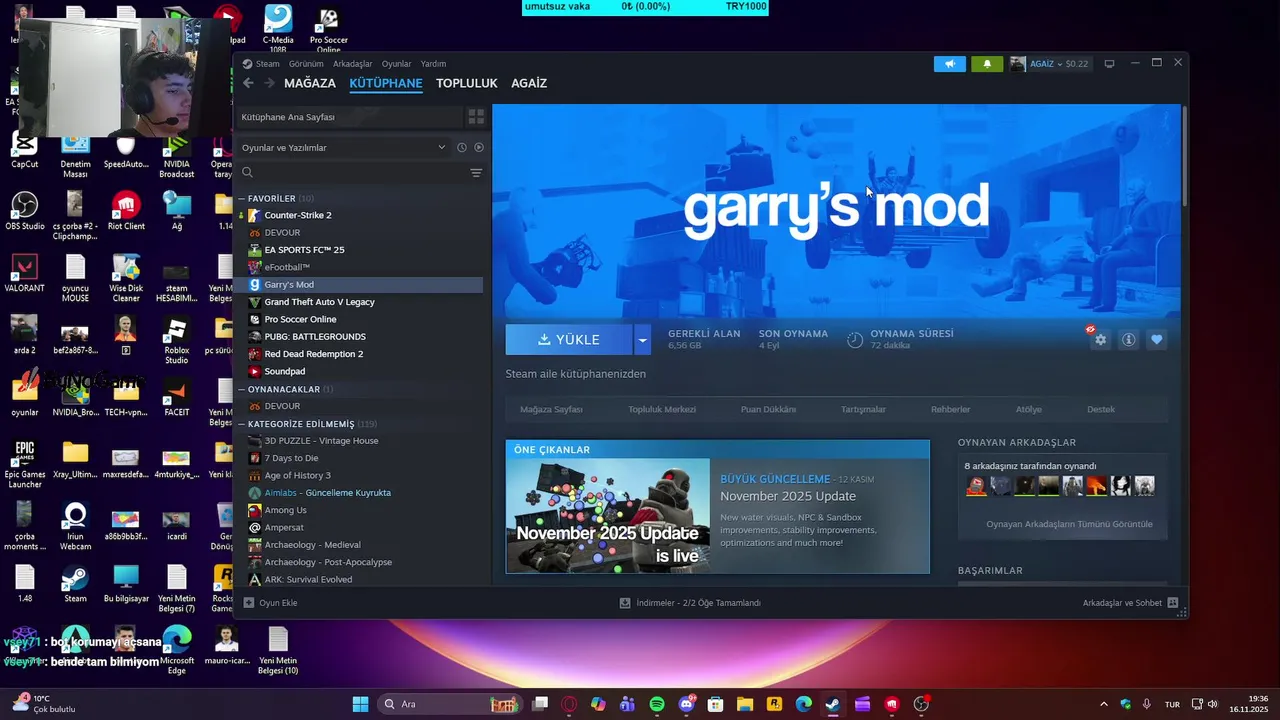Open Spotify from the taskbar

click(657, 704)
